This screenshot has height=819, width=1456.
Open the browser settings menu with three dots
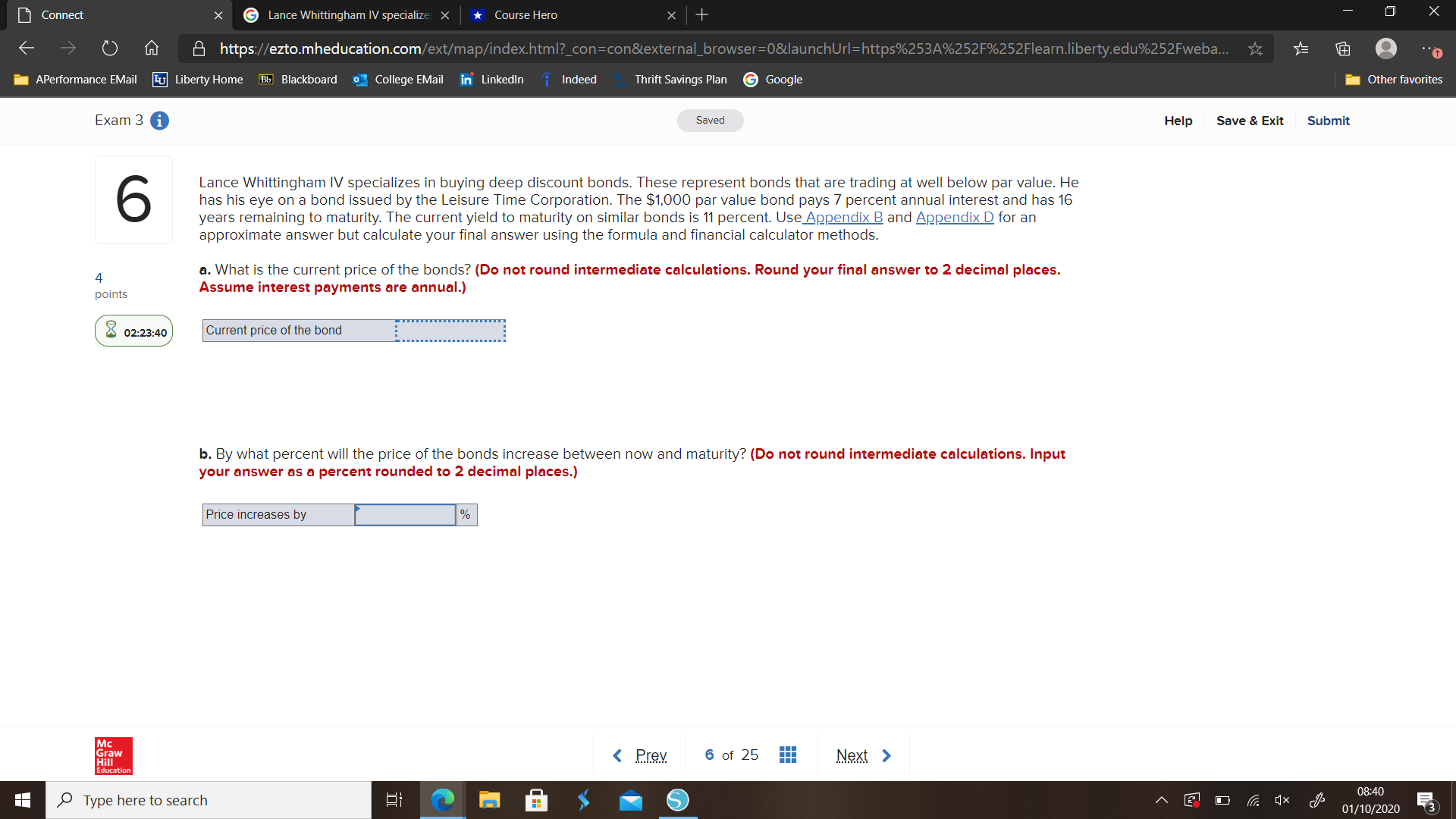tap(1432, 48)
